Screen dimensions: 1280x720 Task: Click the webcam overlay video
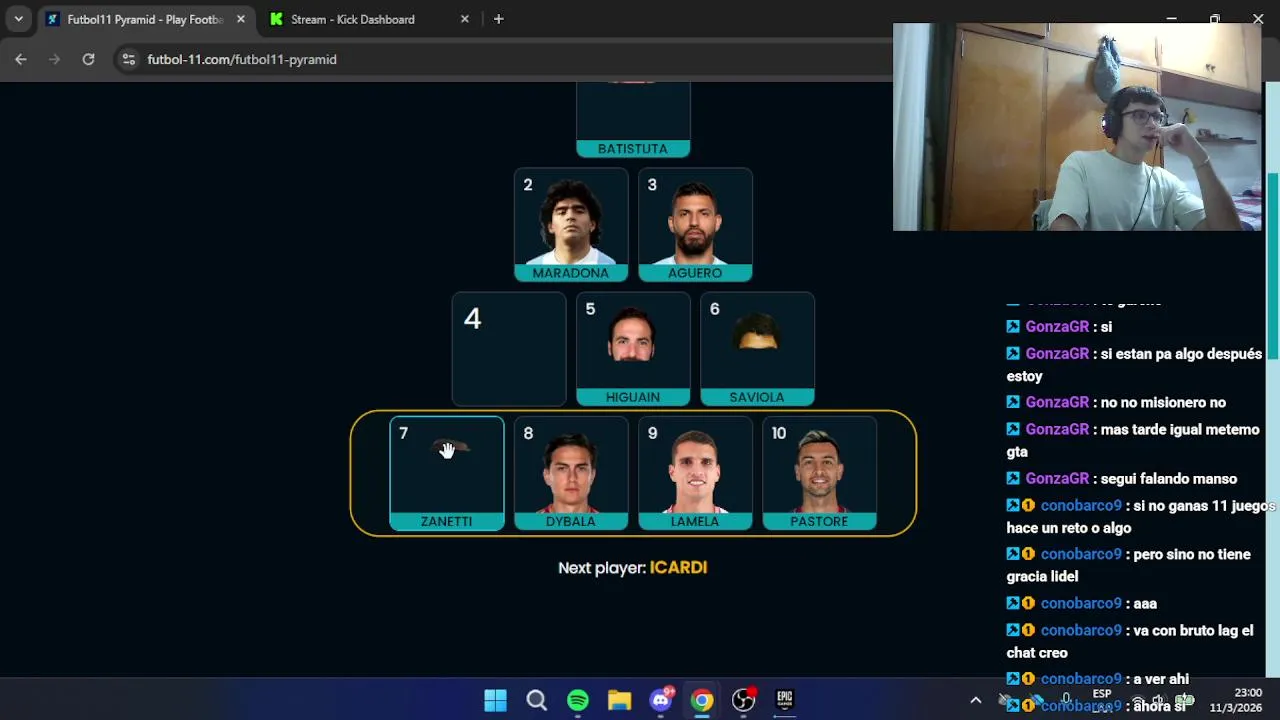[x=1077, y=127]
